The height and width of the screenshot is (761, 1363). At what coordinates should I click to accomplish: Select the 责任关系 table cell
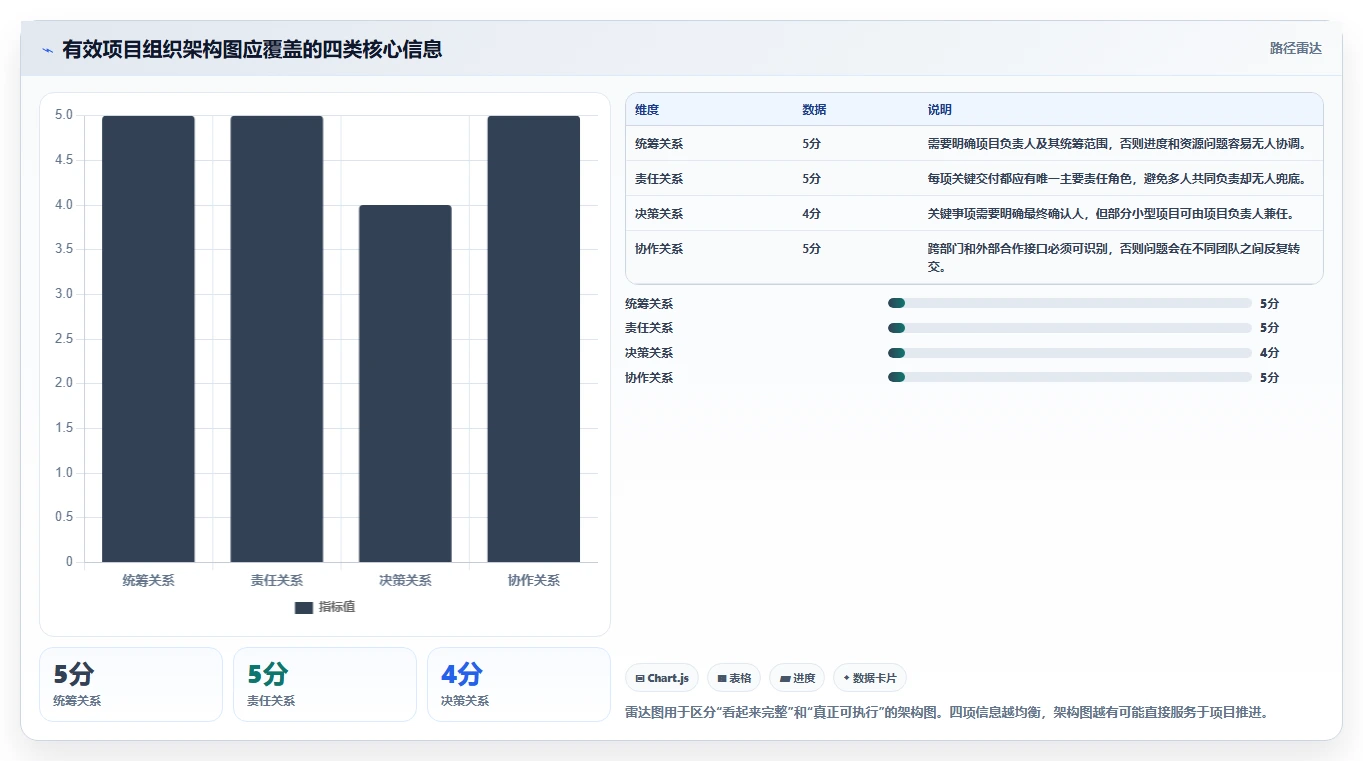tap(659, 179)
